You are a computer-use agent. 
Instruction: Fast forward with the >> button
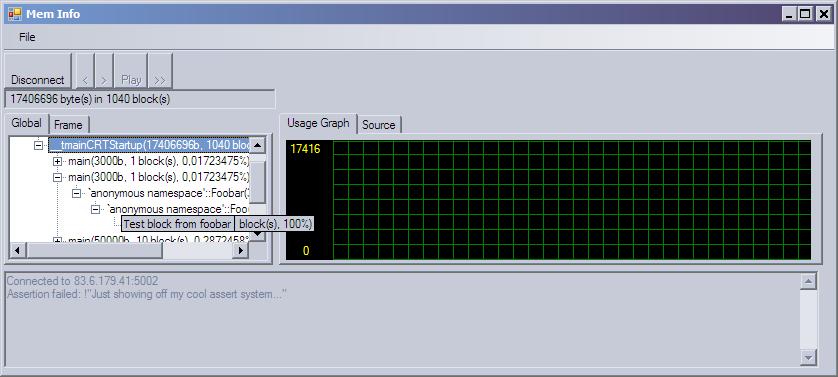click(x=160, y=71)
